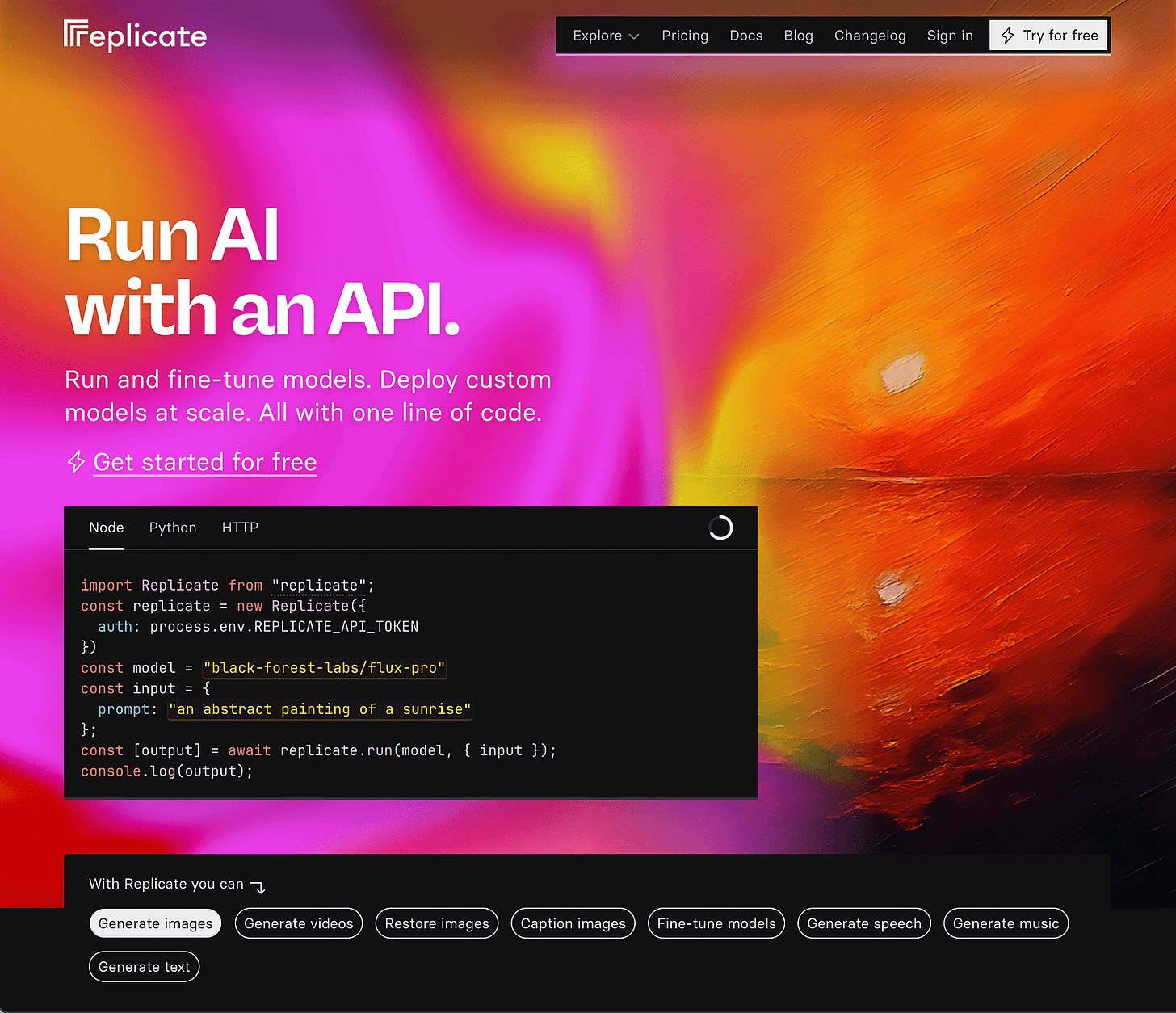Viewport: 1176px width, 1013px height.
Task: Click the lightning bolt in Try for free
Action: tap(1007, 36)
